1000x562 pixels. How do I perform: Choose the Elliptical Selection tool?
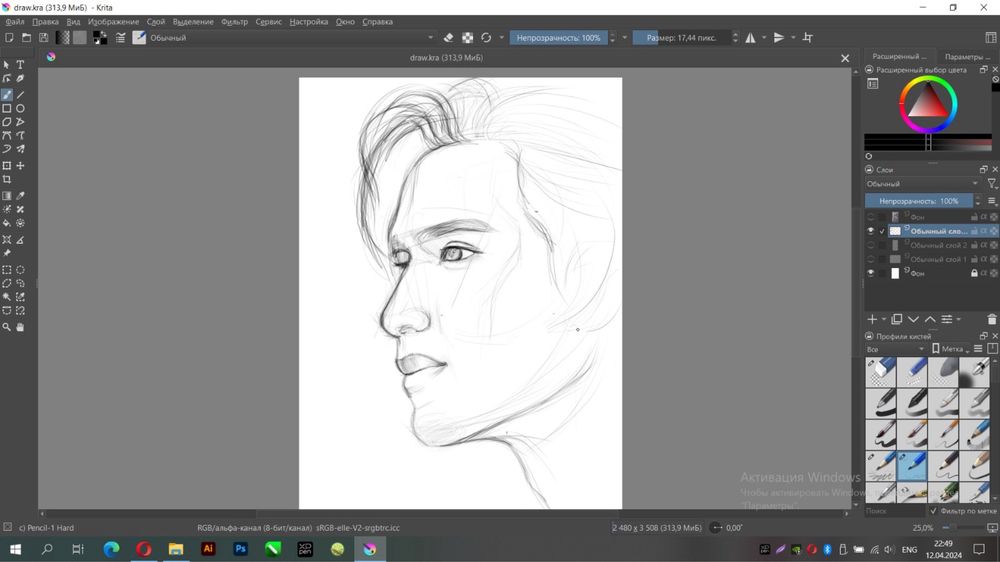point(20,270)
